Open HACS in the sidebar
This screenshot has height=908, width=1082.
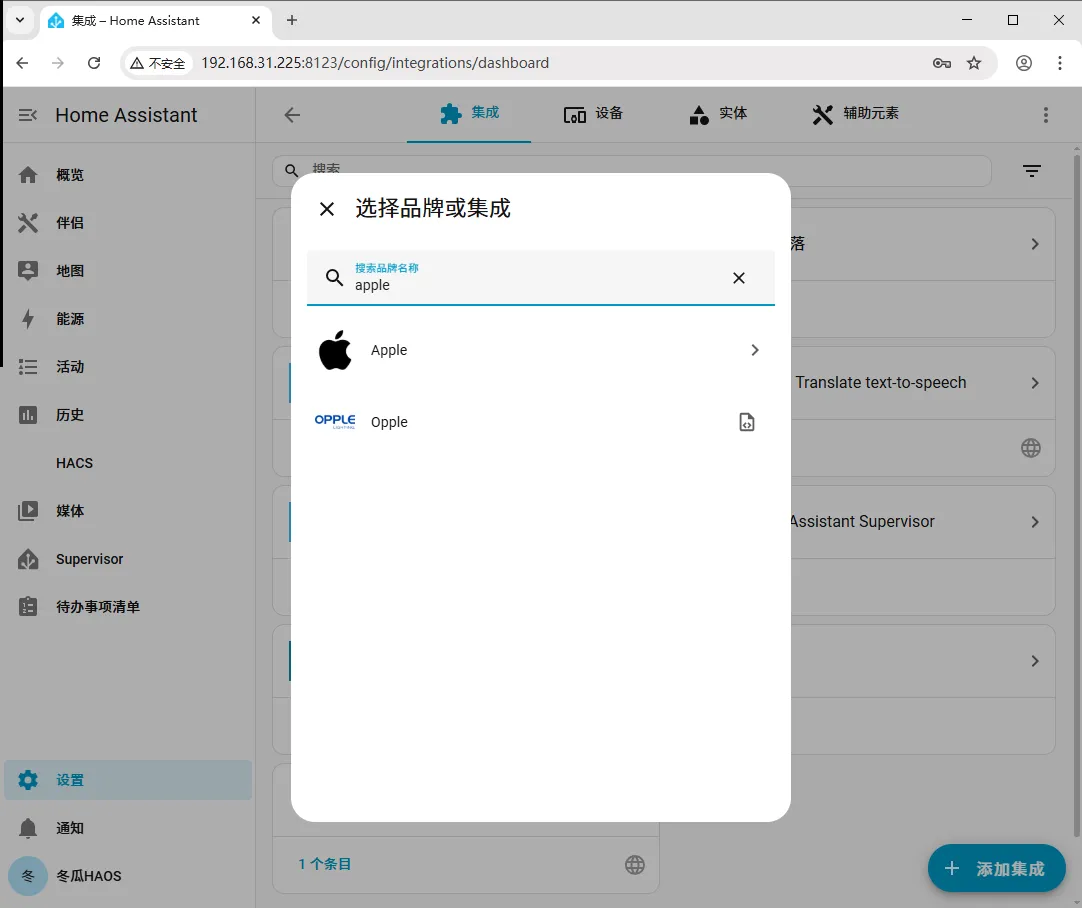coord(128,463)
